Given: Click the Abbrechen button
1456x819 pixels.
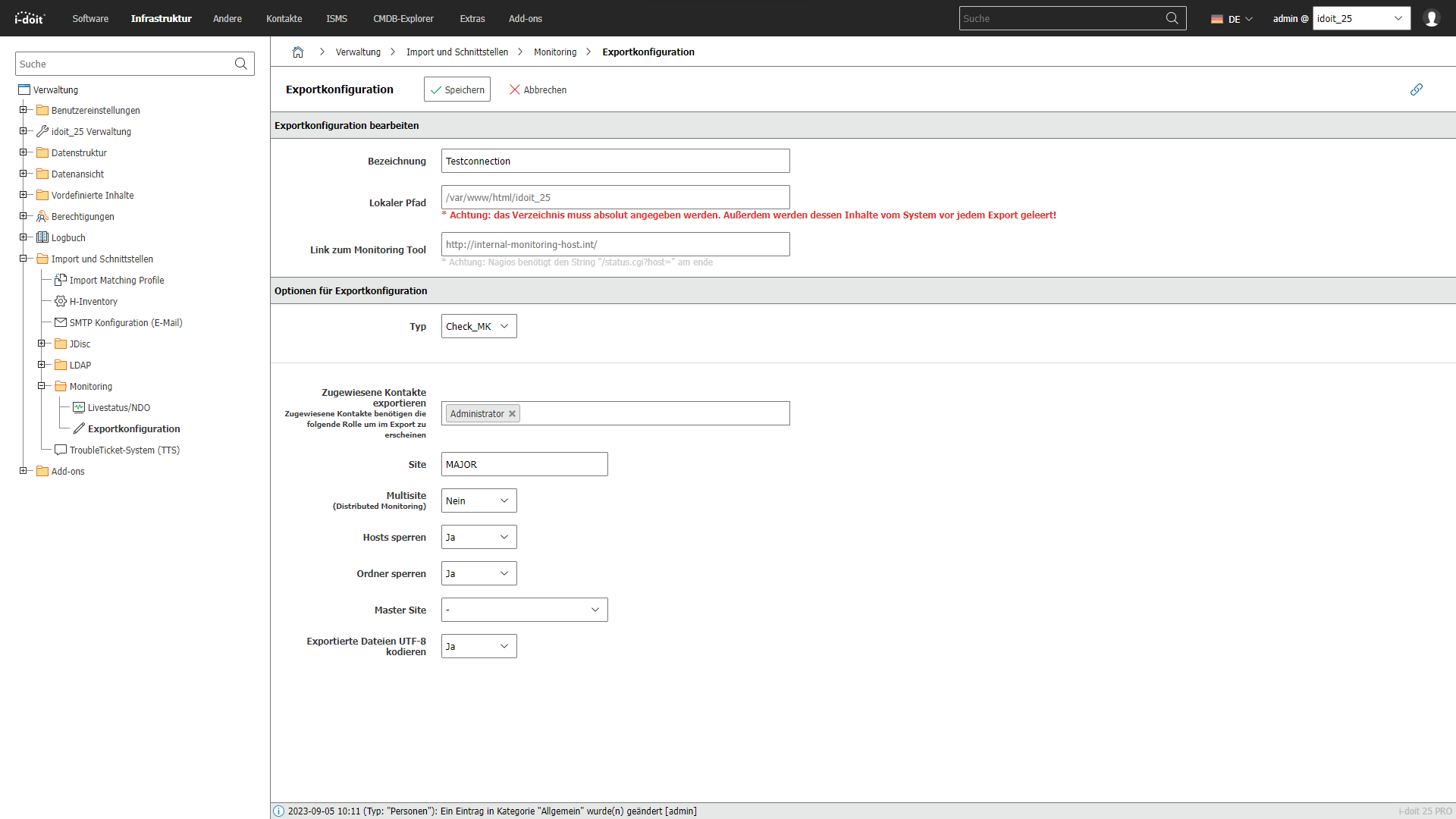Looking at the screenshot, I should click(x=538, y=89).
